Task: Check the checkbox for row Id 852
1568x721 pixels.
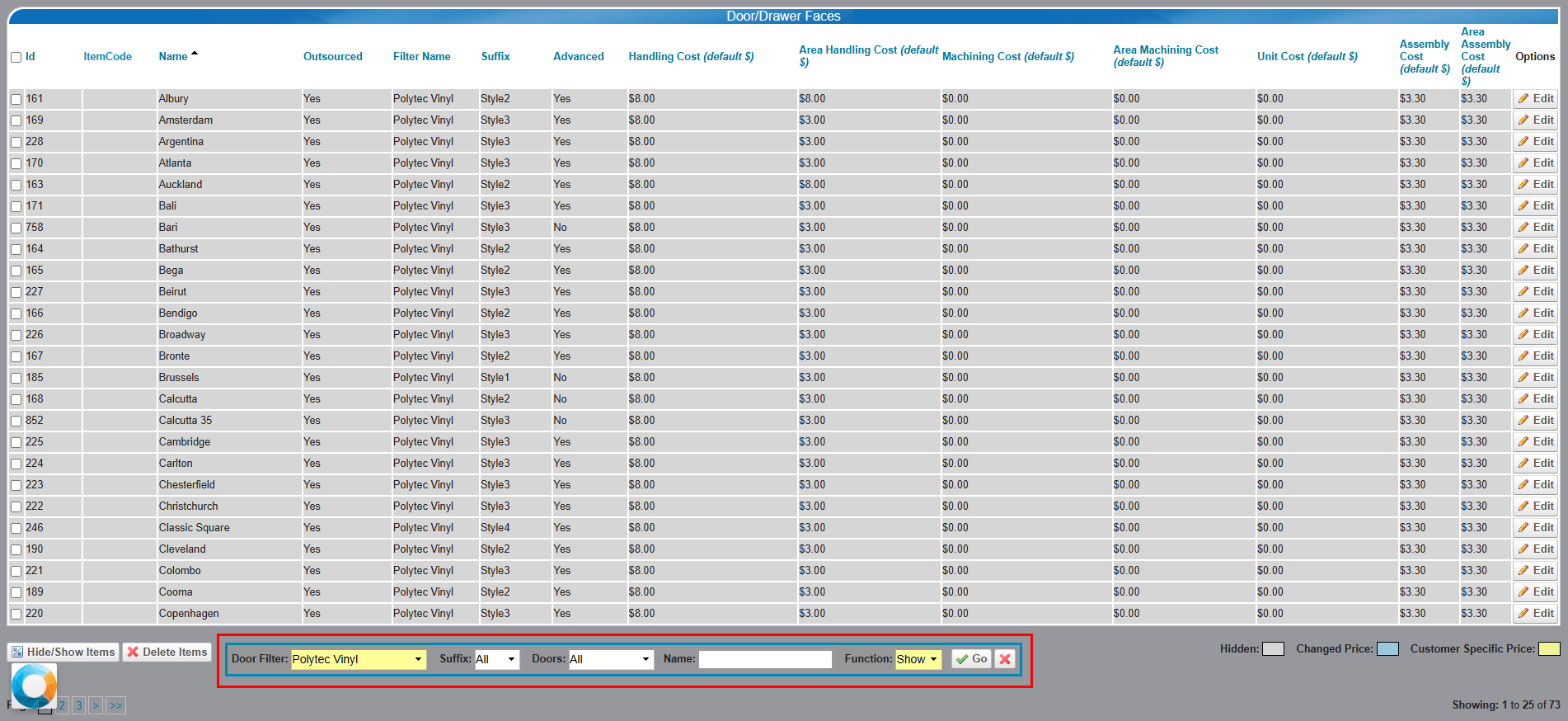Action: tap(16, 421)
